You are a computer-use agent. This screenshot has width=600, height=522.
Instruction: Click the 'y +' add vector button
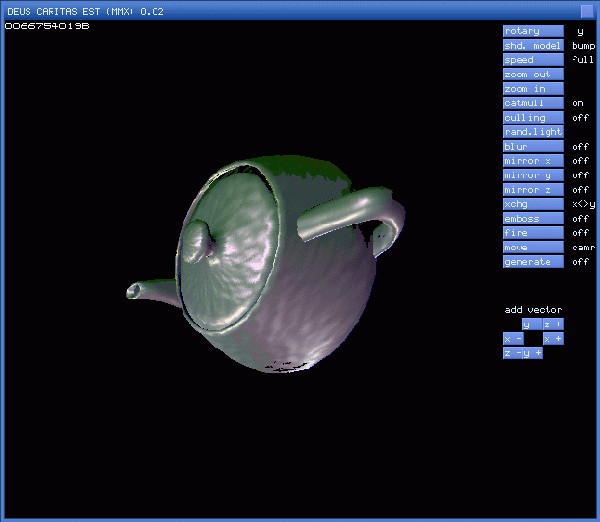[x=533, y=353]
